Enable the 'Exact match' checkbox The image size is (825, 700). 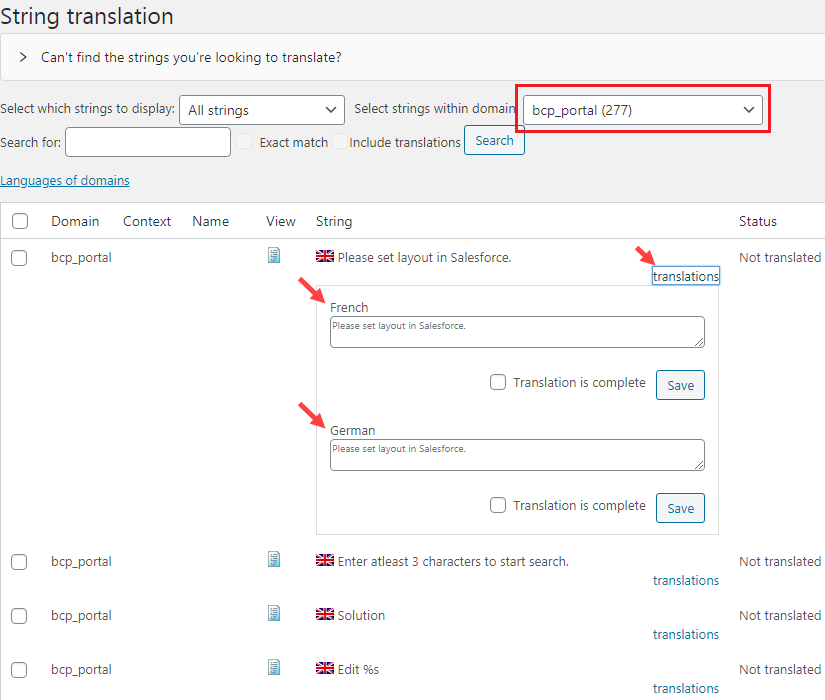(x=245, y=142)
